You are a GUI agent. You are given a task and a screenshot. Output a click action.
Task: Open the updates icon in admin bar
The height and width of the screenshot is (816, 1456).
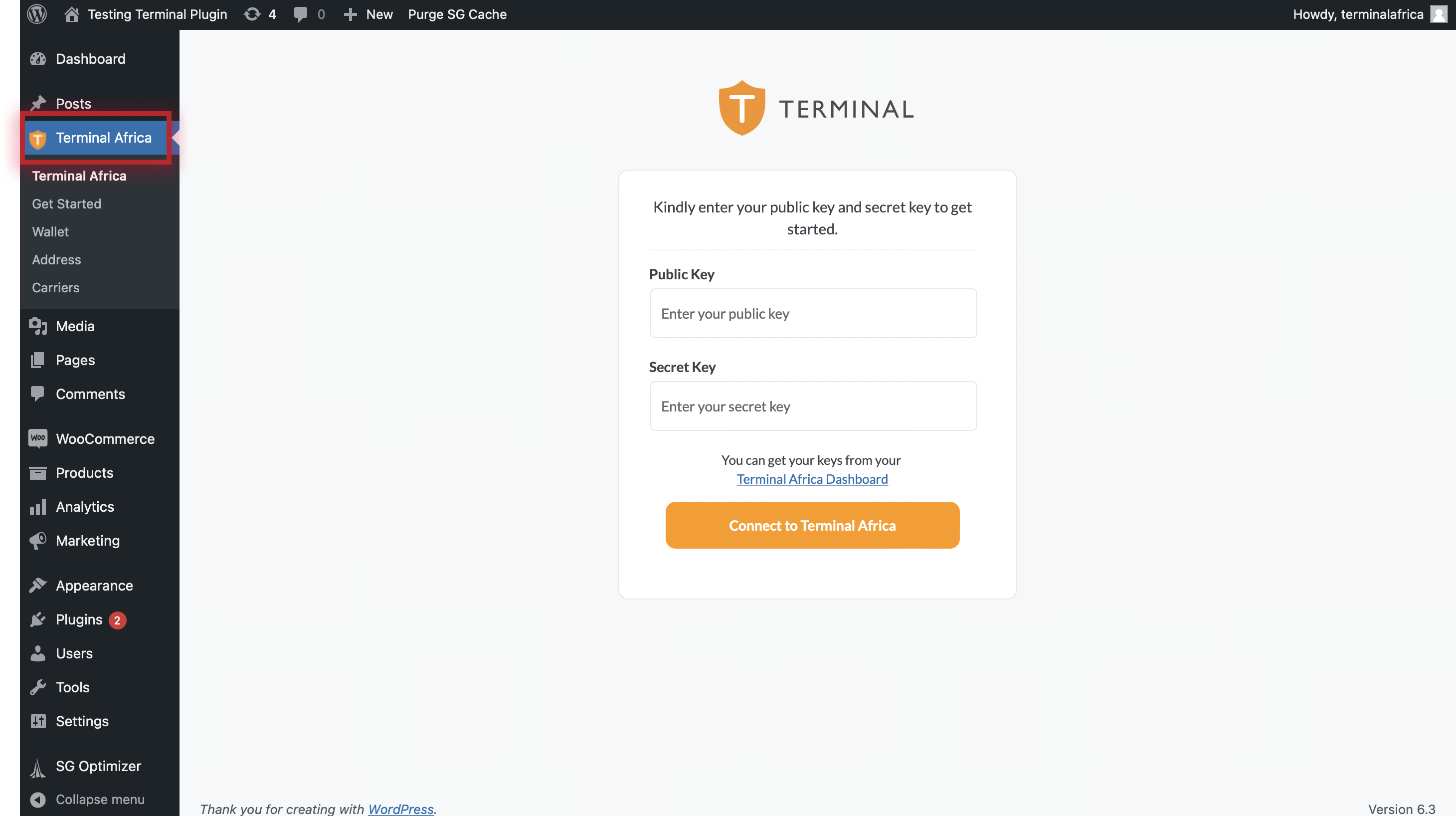coord(252,14)
